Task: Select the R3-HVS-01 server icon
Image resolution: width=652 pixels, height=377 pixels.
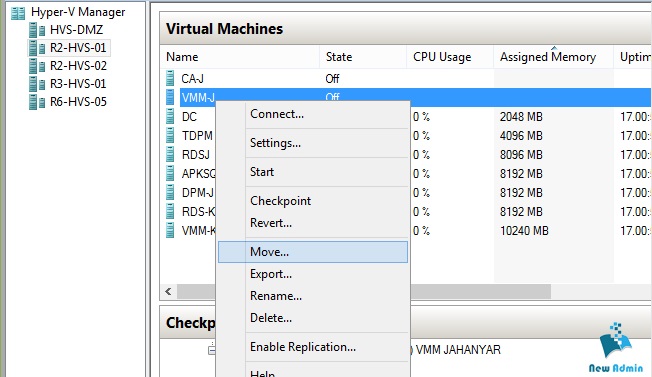Action: pyautogui.click(x=37, y=84)
